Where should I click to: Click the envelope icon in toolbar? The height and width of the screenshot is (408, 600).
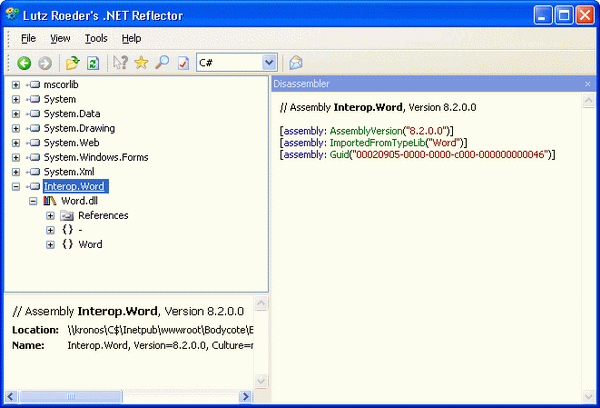[296, 62]
